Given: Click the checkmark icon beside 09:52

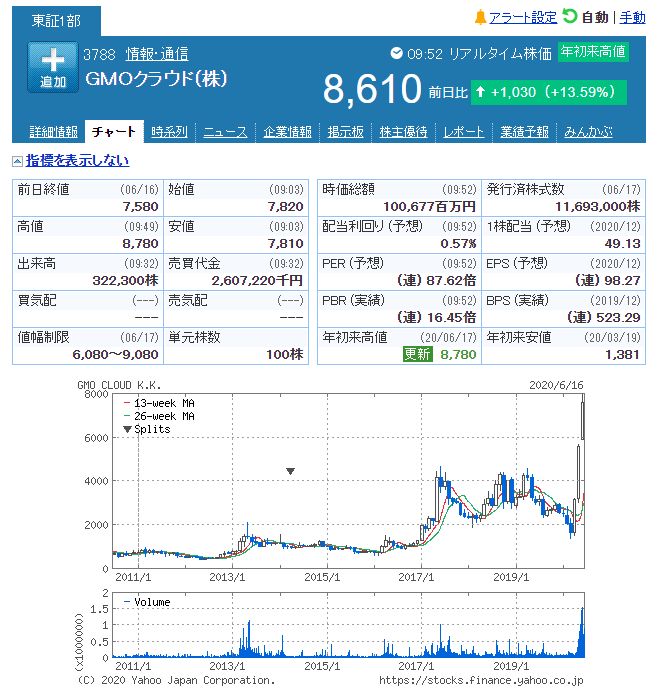Looking at the screenshot, I should tap(397, 53).
